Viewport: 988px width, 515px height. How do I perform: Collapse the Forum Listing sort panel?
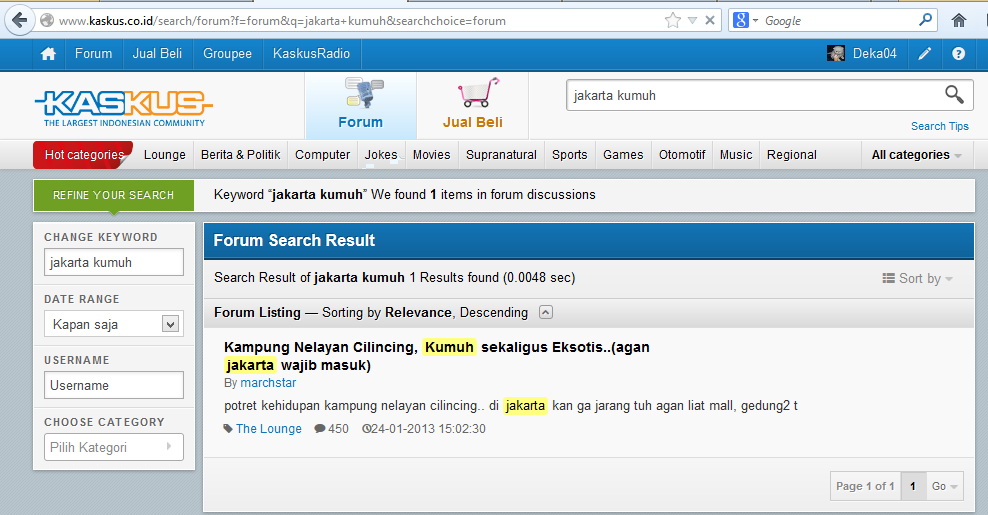[x=546, y=312]
